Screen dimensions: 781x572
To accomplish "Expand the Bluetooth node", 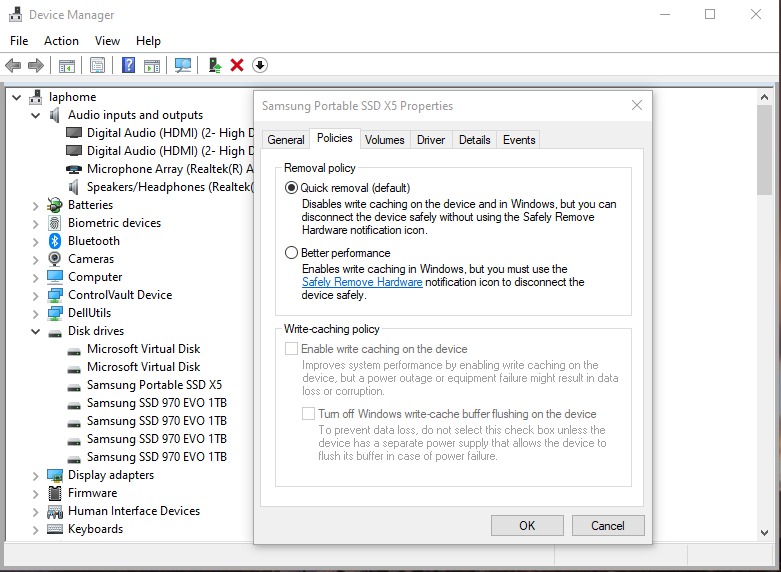I will tap(35, 242).
